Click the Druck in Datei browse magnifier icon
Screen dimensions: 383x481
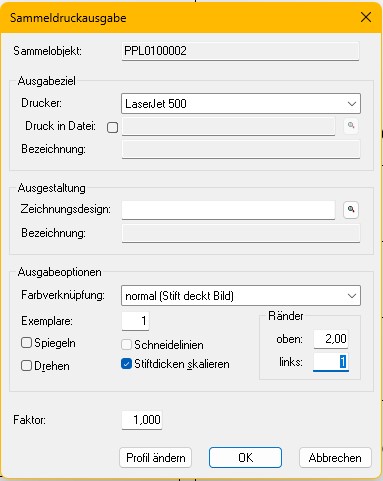[351, 126]
